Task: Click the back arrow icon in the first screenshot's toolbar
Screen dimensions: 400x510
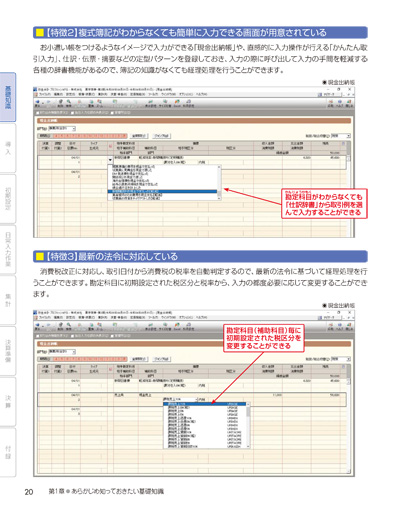Action: tap(37, 103)
